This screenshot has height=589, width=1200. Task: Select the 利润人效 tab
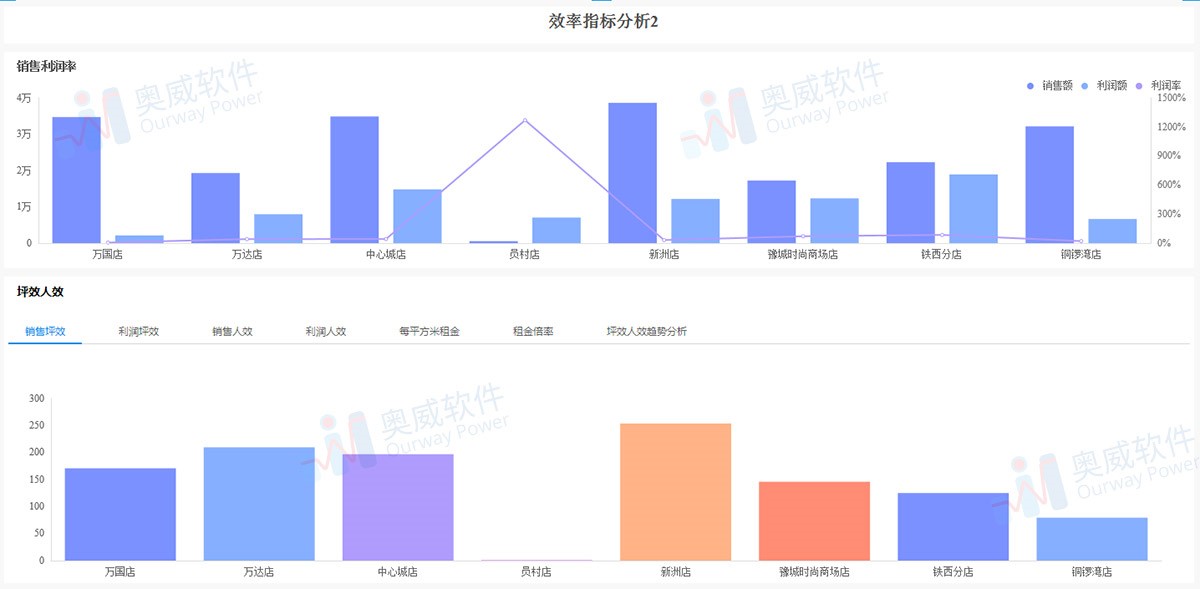point(326,329)
